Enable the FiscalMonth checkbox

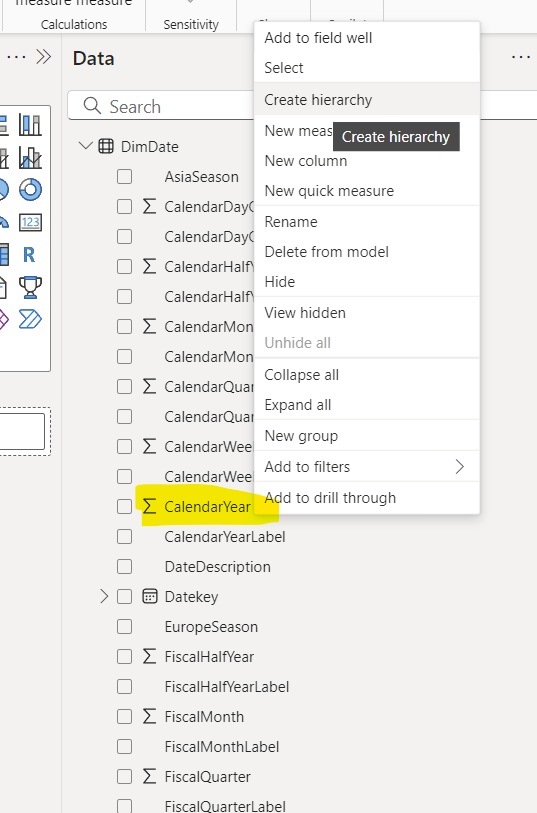tap(124, 717)
